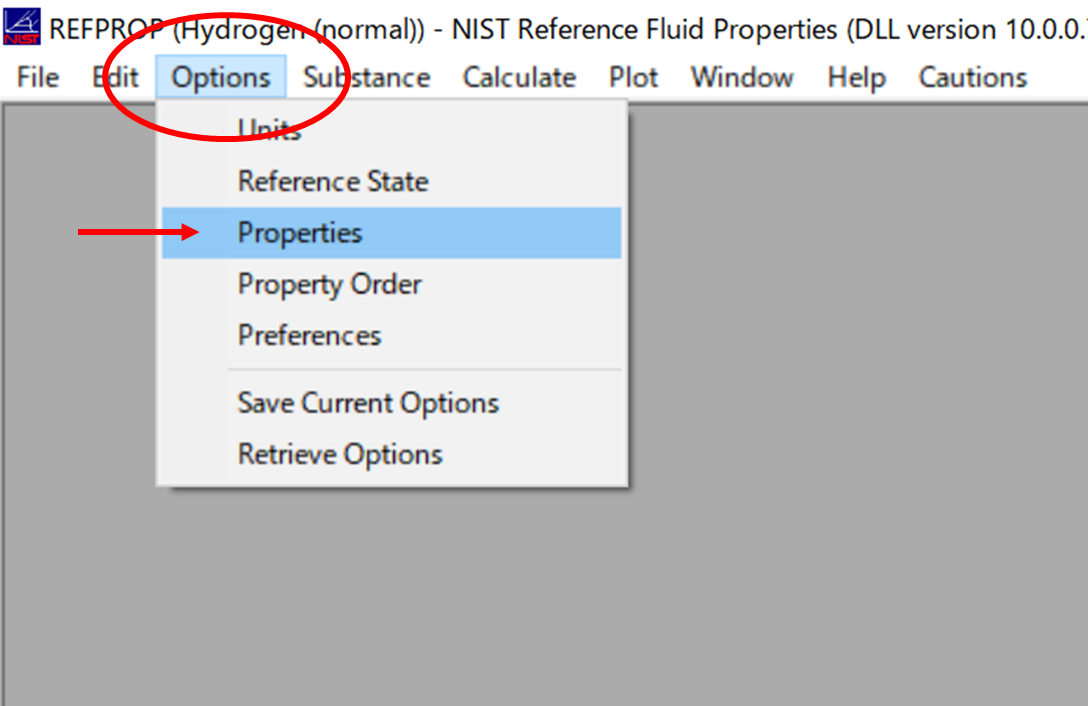
Task: Click the NIST REFPROP application icon
Action: (x=23, y=27)
